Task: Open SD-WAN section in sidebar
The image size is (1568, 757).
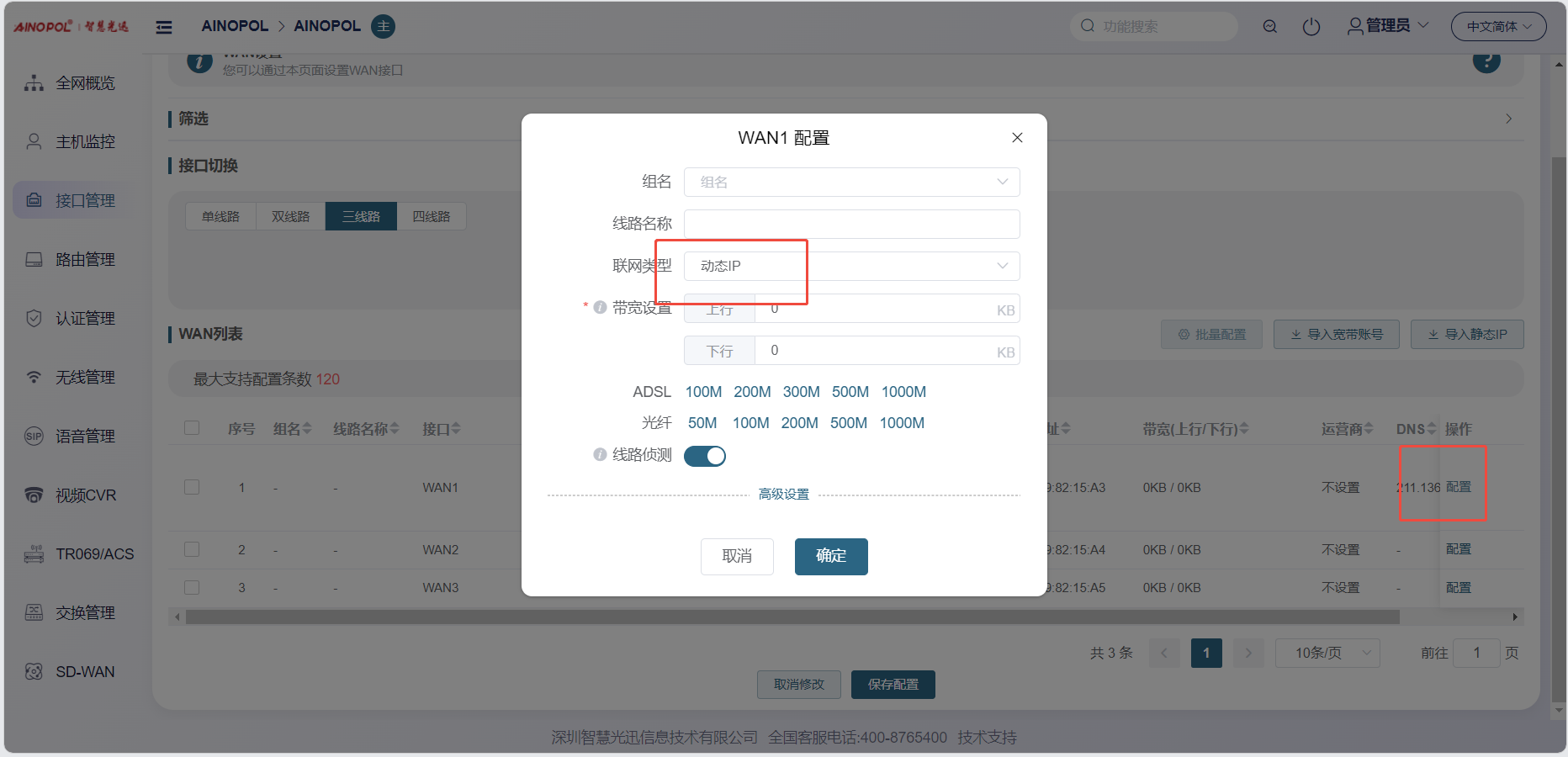Action: coord(84,672)
